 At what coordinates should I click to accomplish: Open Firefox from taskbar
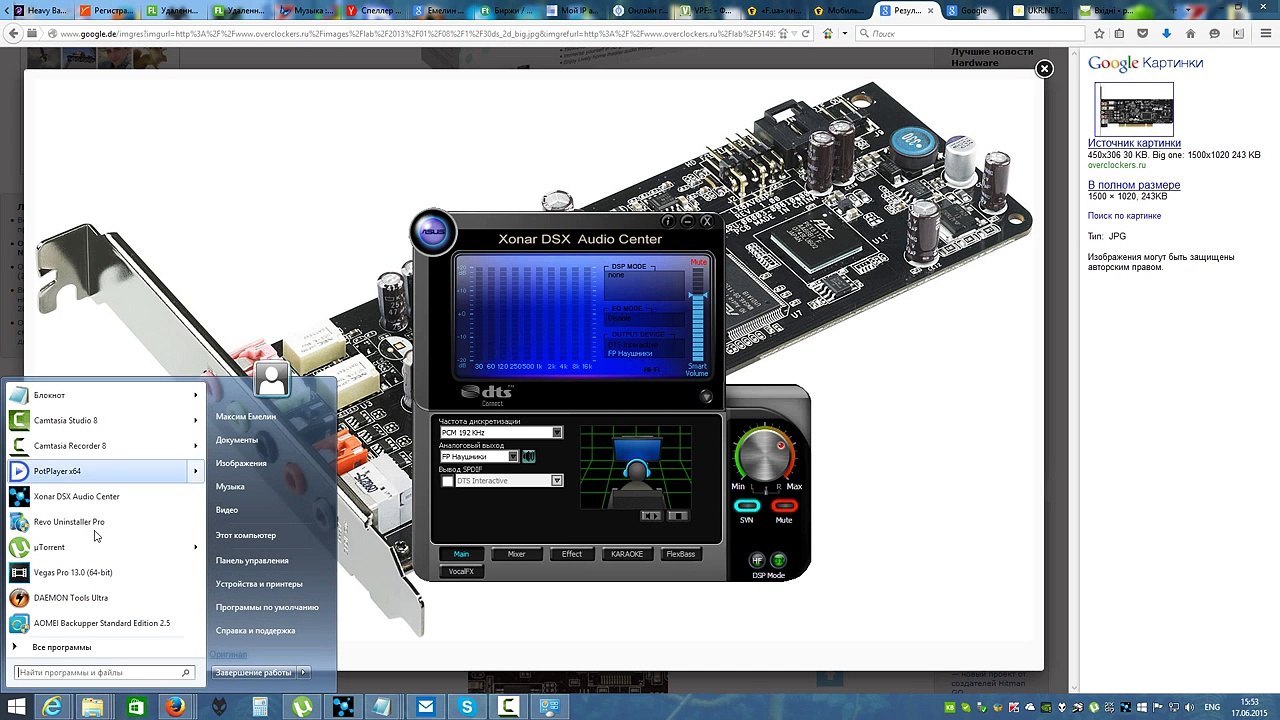click(176, 708)
